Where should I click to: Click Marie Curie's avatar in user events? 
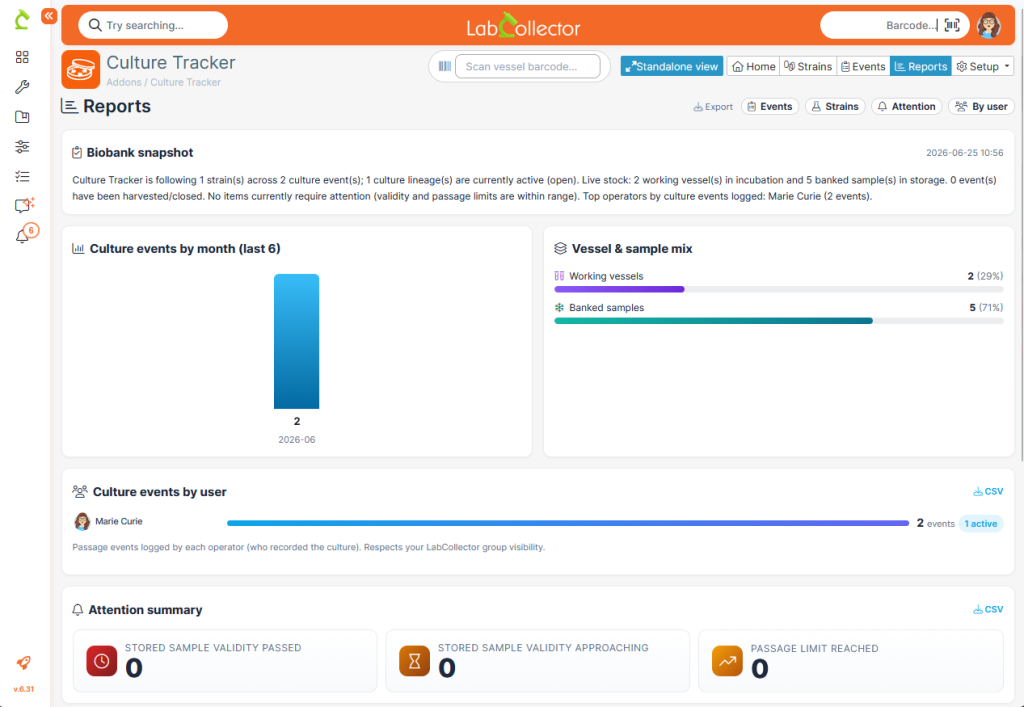coord(82,521)
